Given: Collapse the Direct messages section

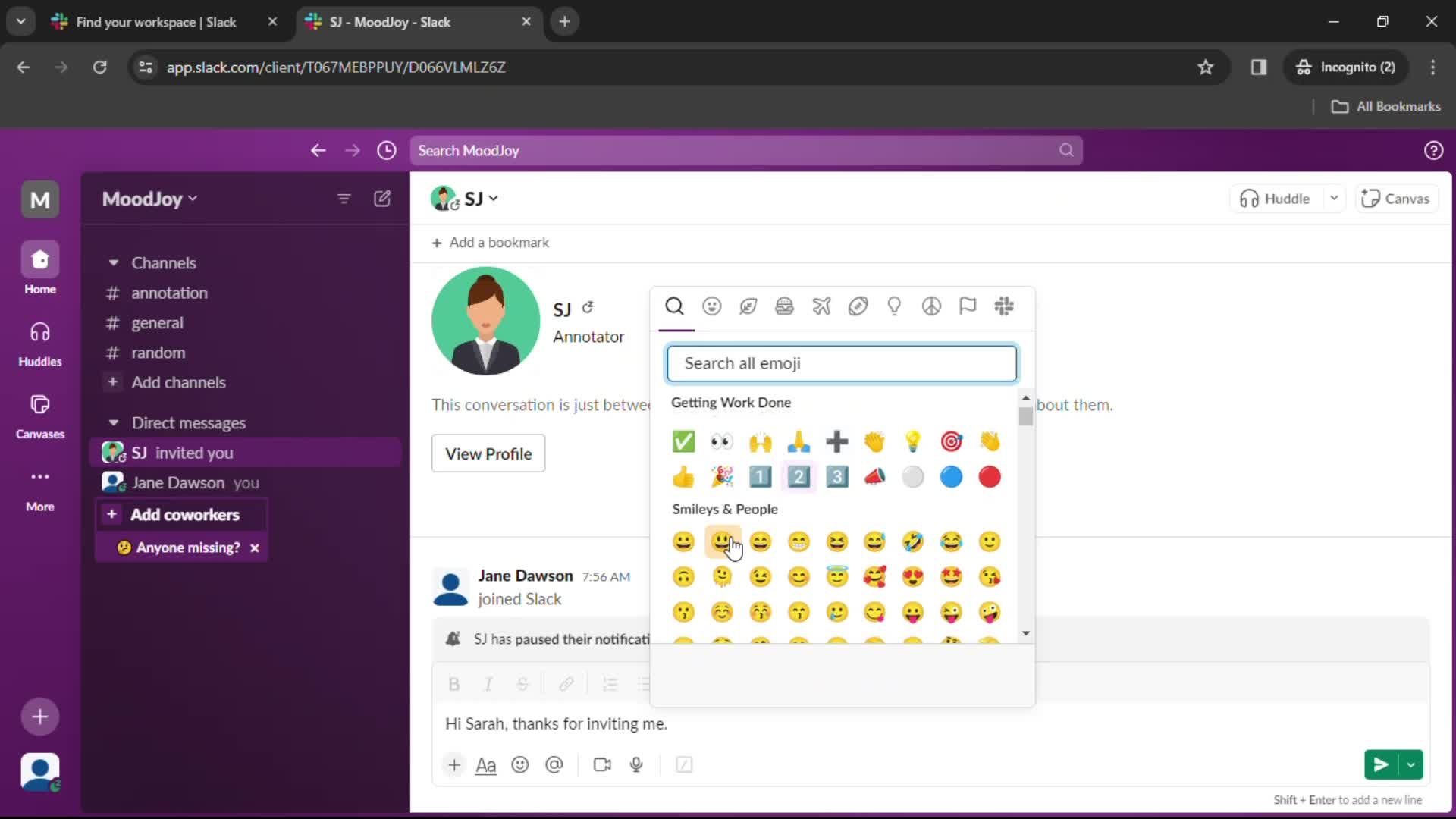Looking at the screenshot, I should click(x=114, y=423).
